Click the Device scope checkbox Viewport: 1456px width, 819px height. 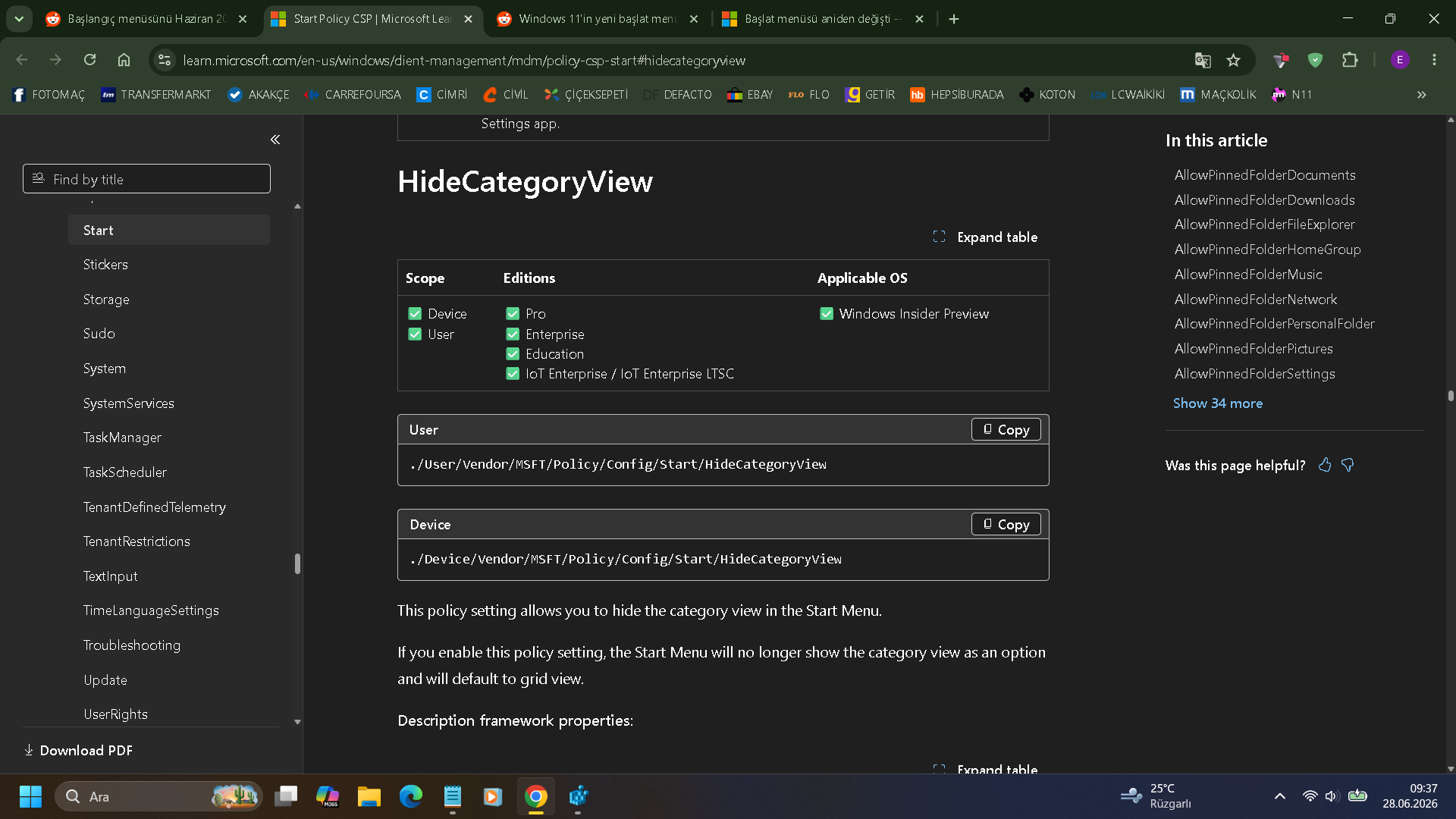click(x=415, y=314)
